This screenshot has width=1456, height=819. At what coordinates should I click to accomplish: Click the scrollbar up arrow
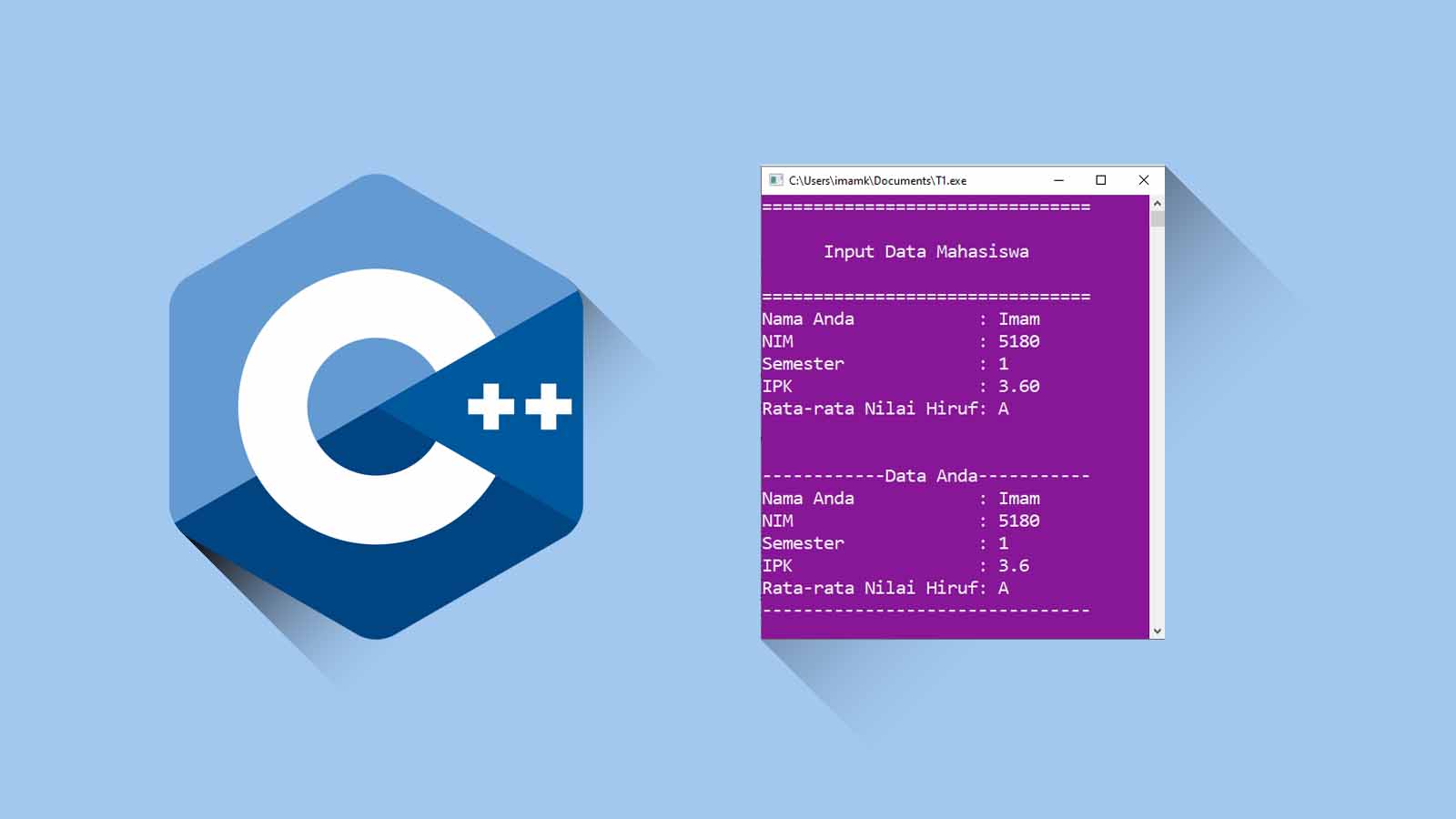tap(1158, 203)
